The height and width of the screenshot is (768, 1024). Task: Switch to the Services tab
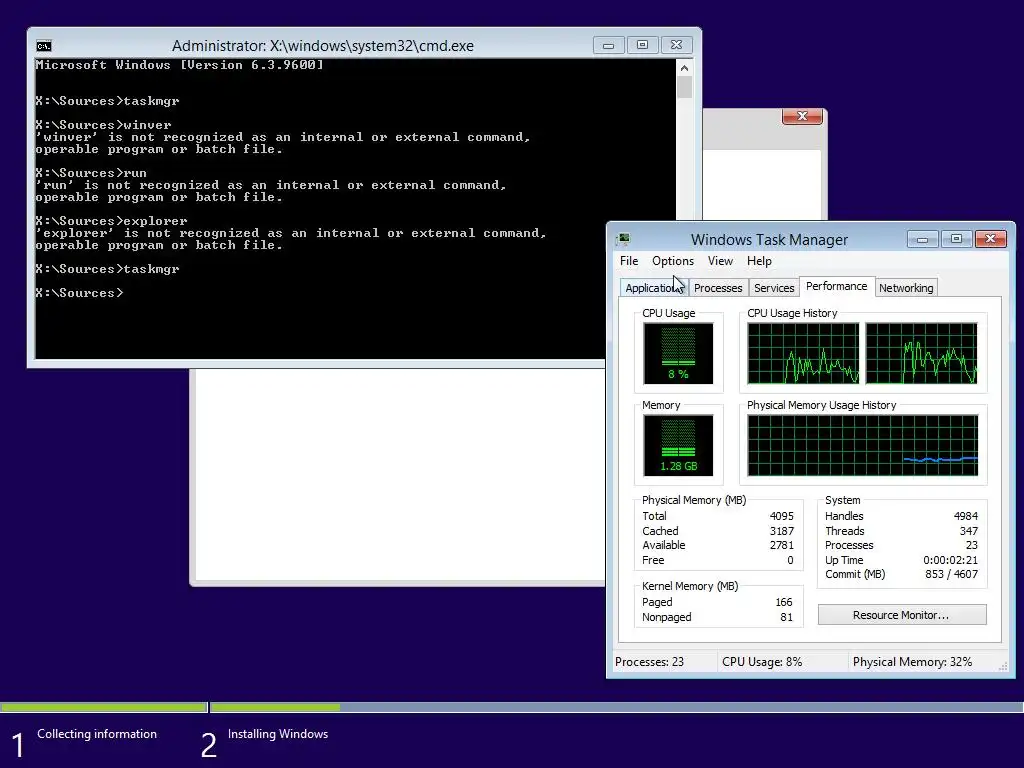(774, 288)
